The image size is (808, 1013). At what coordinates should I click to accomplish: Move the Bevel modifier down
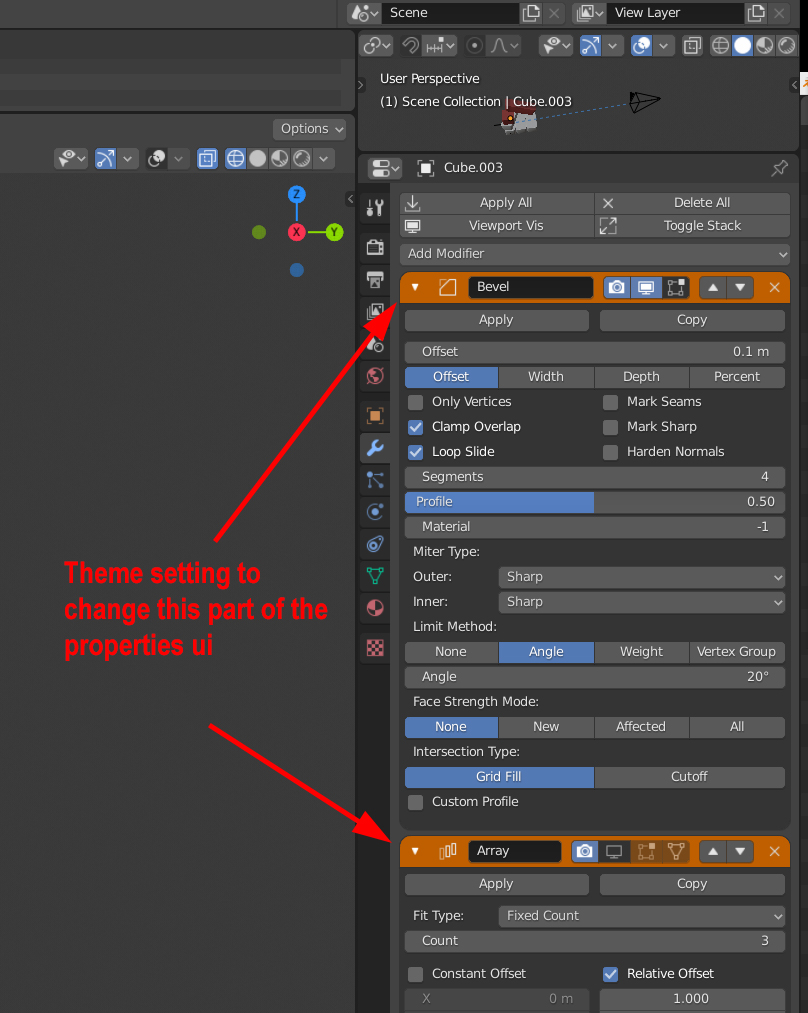coord(740,287)
